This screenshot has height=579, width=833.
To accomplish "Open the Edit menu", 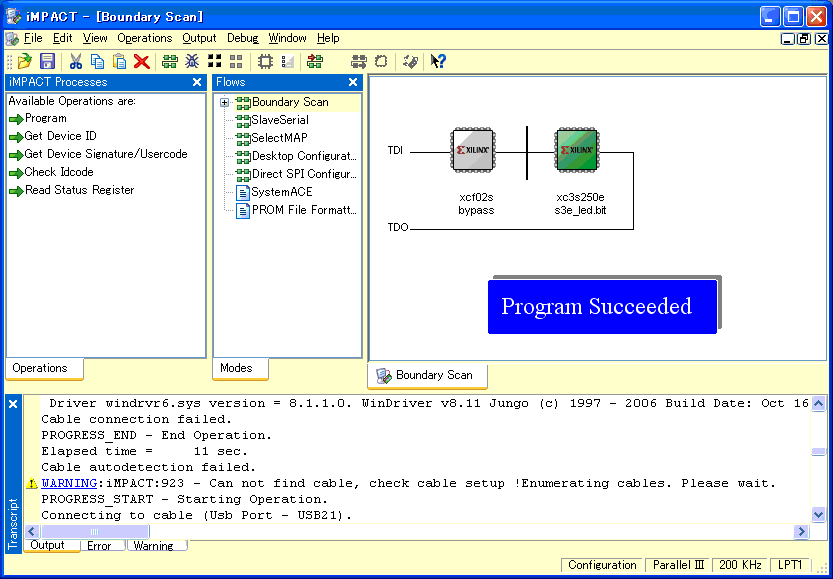I will point(62,38).
